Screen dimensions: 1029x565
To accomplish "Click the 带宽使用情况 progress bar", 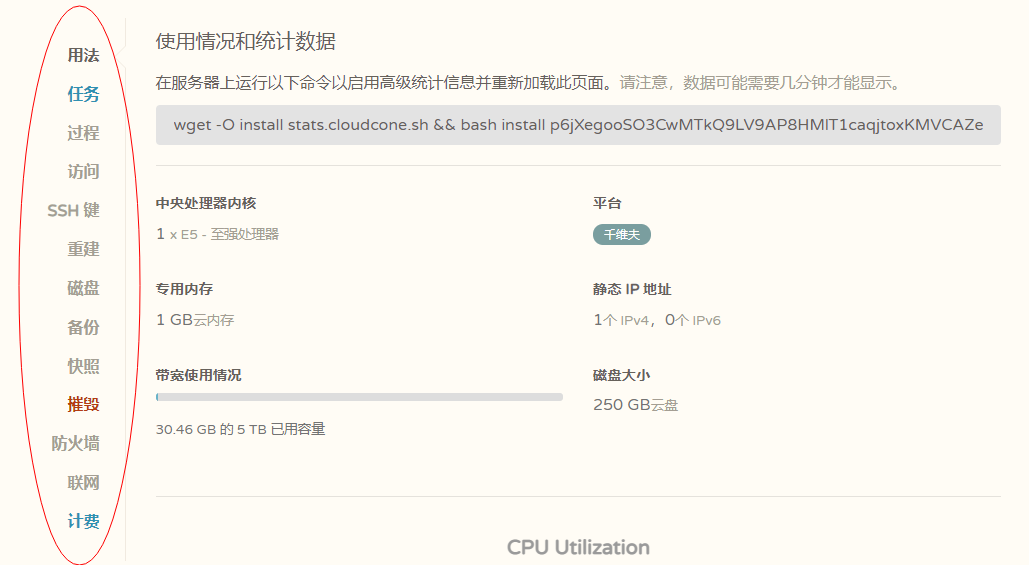I will (359, 397).
